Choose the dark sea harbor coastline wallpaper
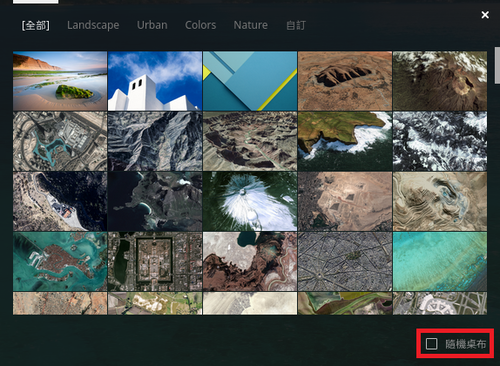The image size is (500, 366). point(60,201)
